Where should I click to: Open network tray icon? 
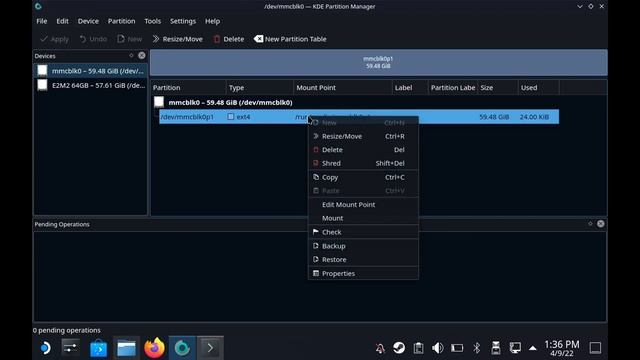pyautogui.click(x=515, y=348)
